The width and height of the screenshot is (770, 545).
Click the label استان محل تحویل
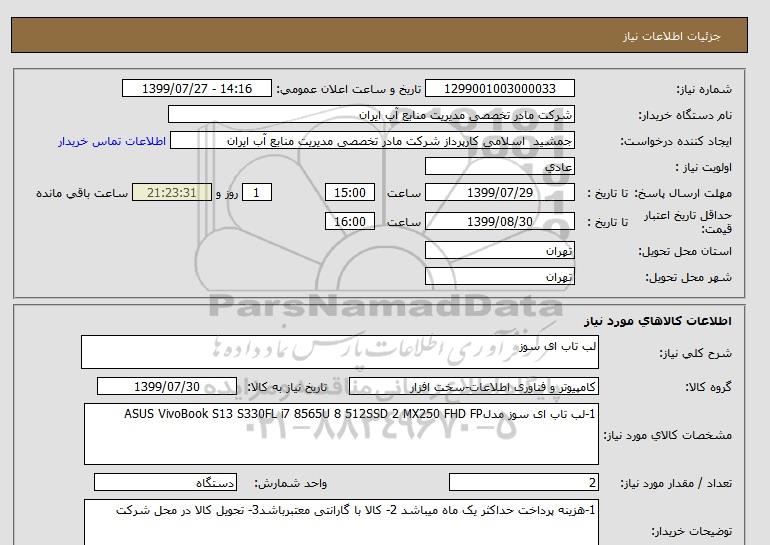tap(685, 251)
